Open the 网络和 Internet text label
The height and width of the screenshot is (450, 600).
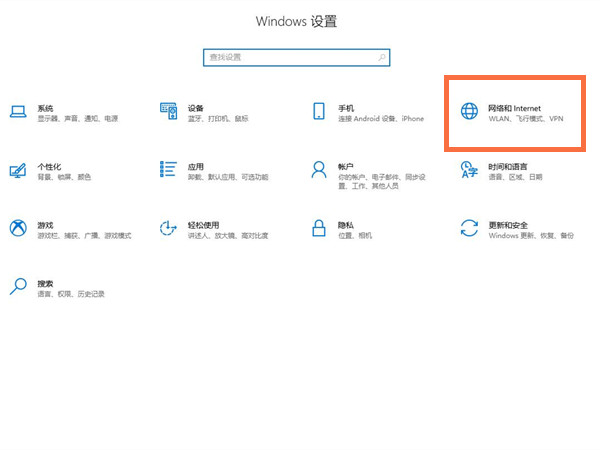[x=514, y=107]
